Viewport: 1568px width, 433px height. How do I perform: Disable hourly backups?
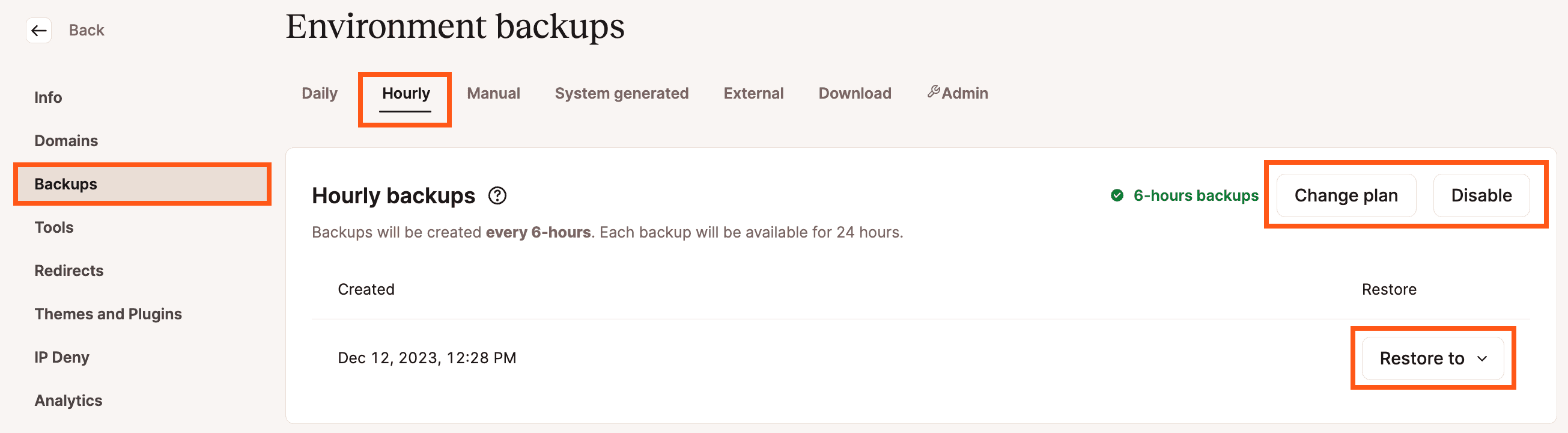[x=1481, y=195]
